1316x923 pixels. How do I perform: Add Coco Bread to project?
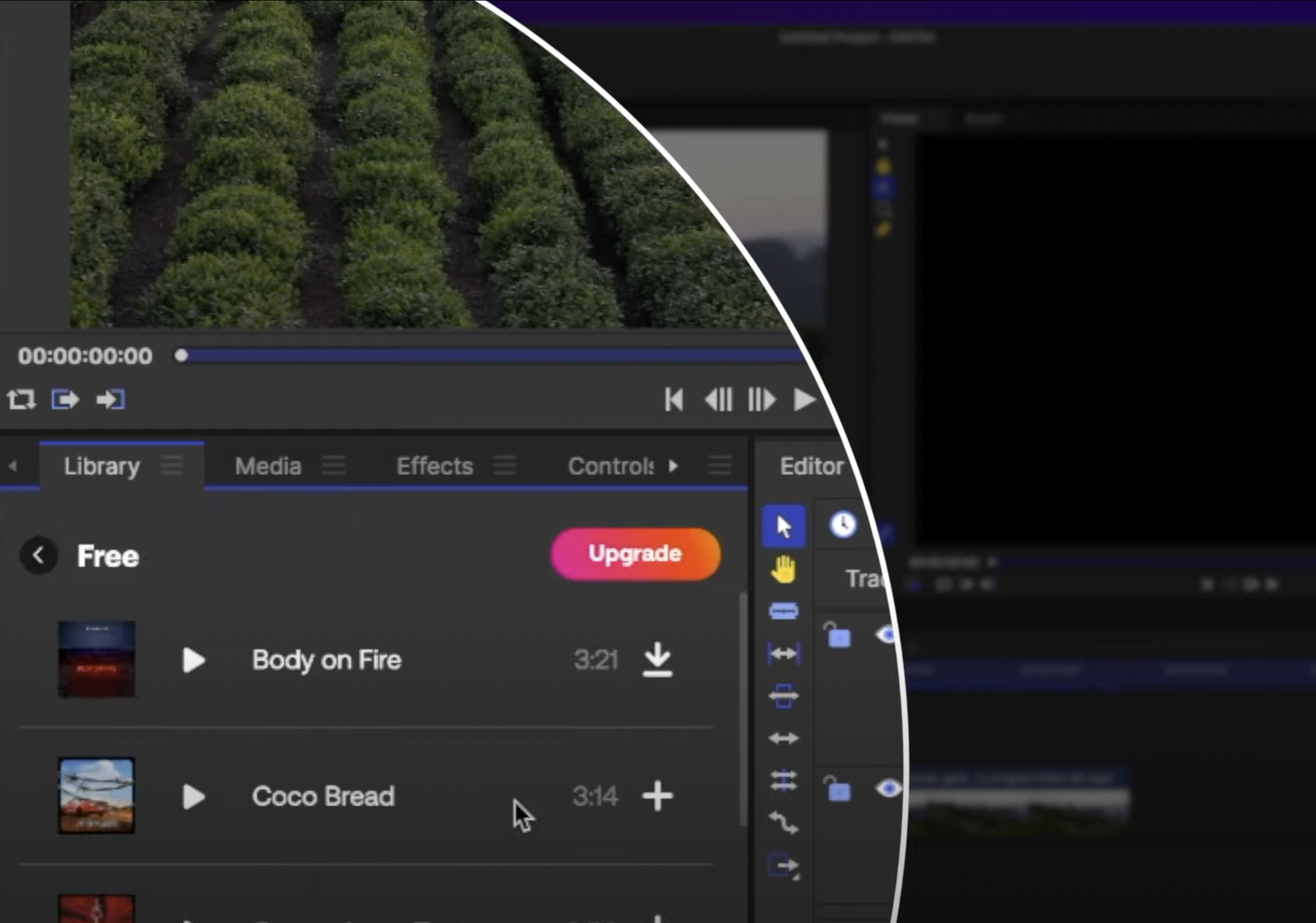pyautogui.click(x=657, y=796)
